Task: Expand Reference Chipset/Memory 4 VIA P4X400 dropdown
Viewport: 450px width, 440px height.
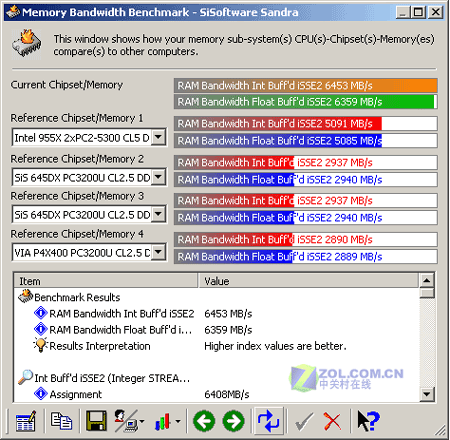Action: 159,252
